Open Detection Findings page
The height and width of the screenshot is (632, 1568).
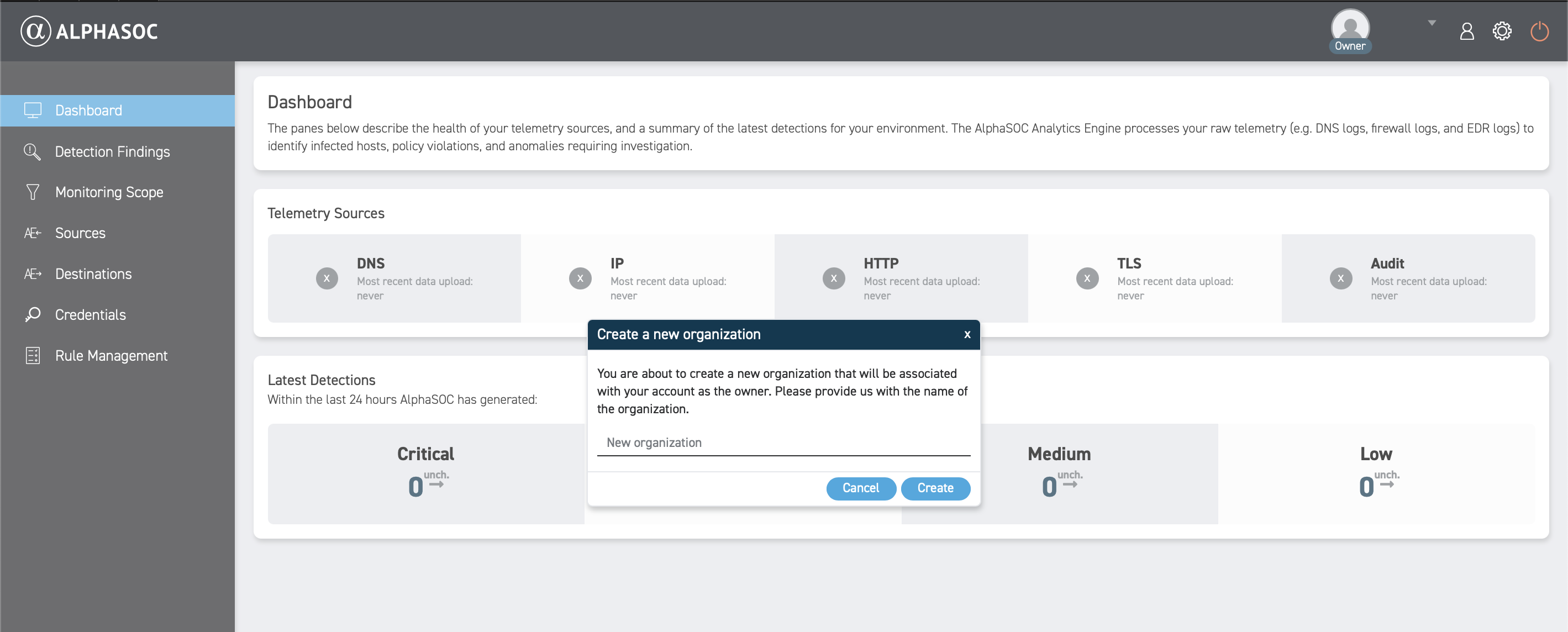tap(112, 151)
